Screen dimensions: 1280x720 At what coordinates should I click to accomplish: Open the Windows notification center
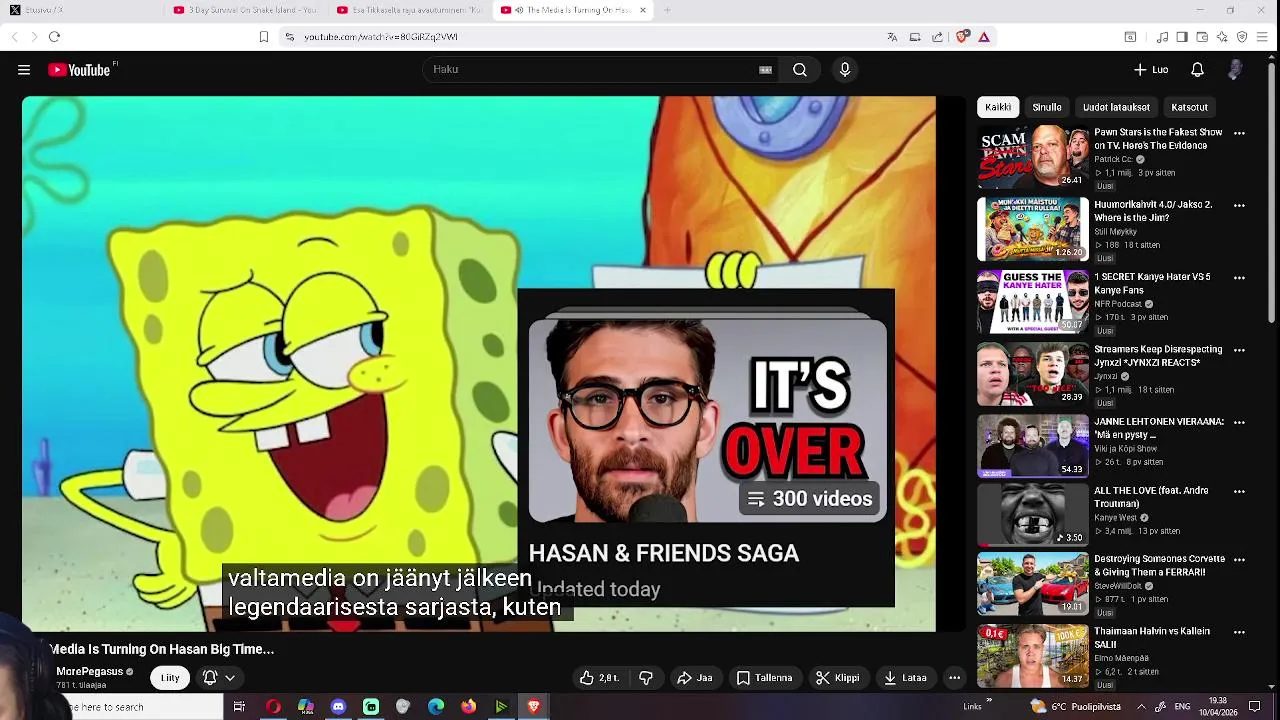point(1255,707)
